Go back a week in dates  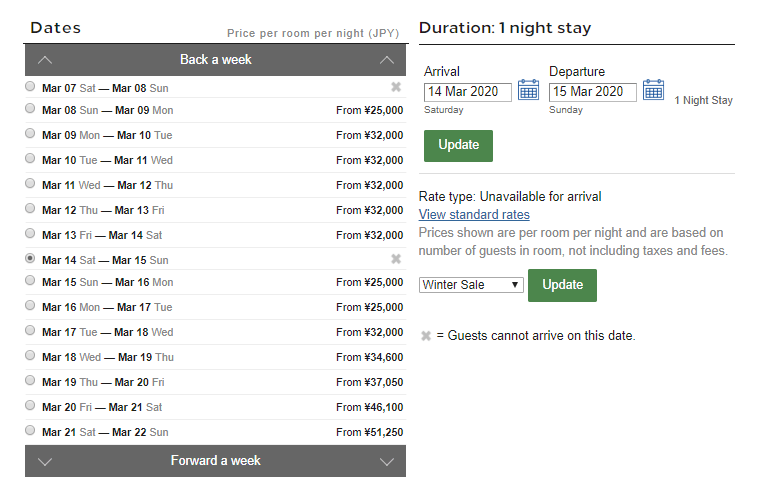pos(215,60)
